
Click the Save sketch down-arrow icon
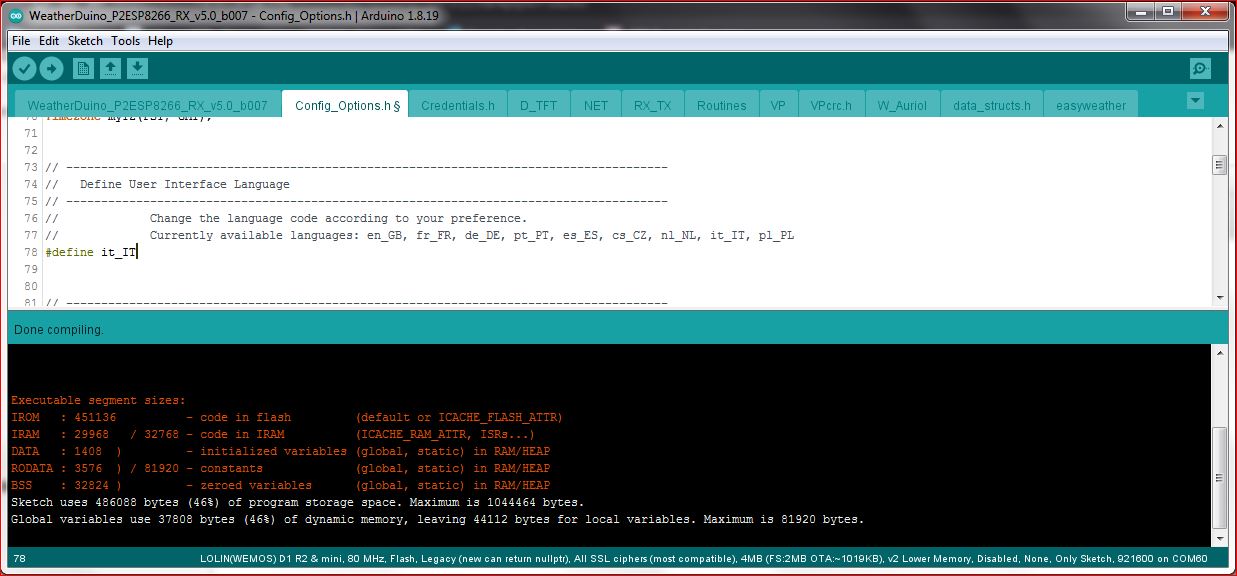[x=138, y=69]
